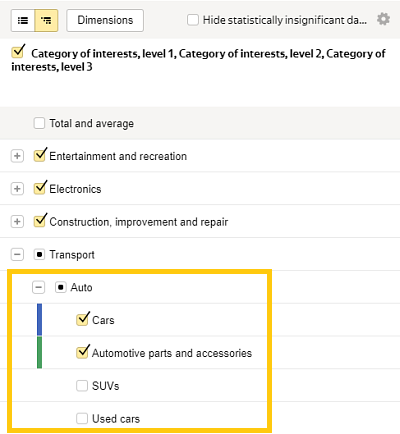Image resolution: width=400 pixels, height=434 pixels.
Task: Open the settings gear icon
Action: point(383,19)
